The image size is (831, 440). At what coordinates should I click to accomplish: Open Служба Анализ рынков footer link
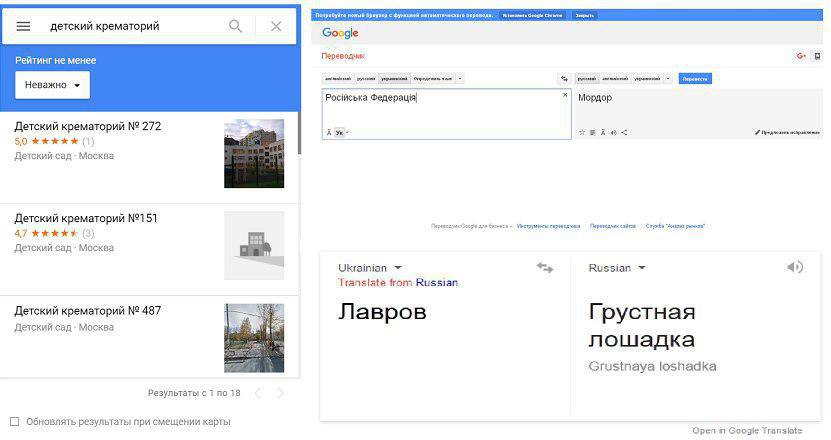[x=675, y=226]
